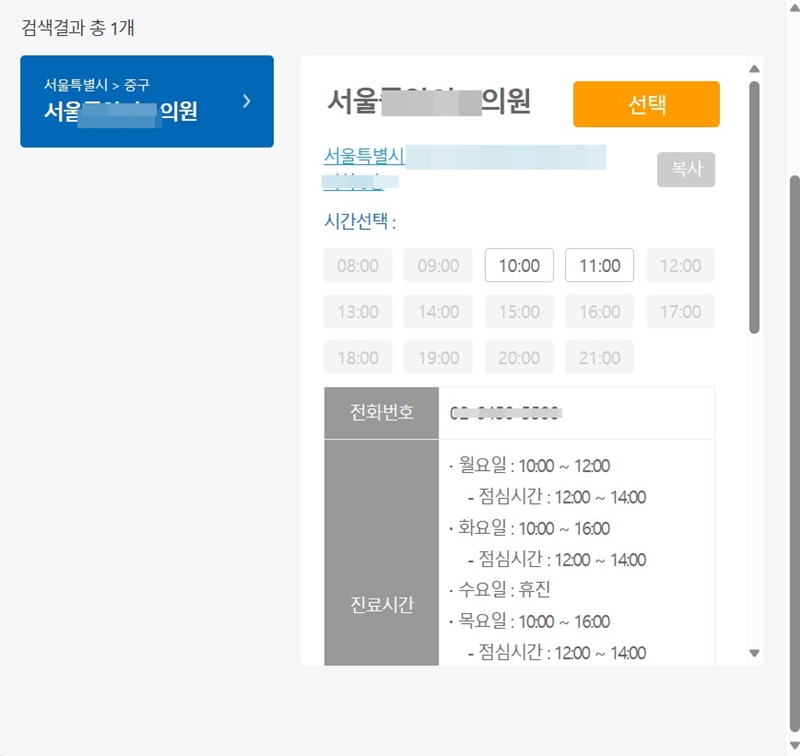Click the 시간선택 label

coord(360,221)
